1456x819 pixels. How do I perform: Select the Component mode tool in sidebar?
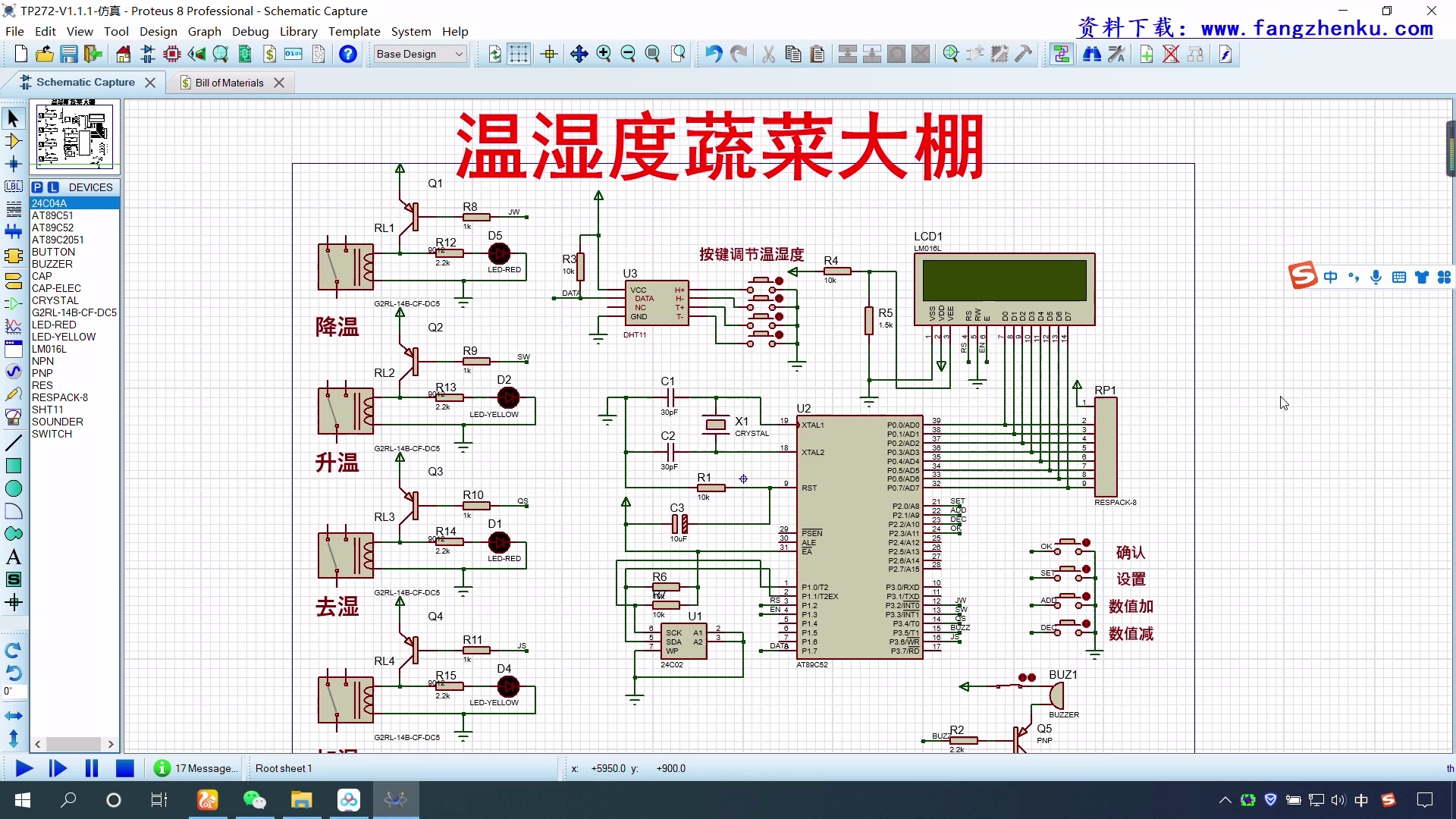(x=13, y=141)
